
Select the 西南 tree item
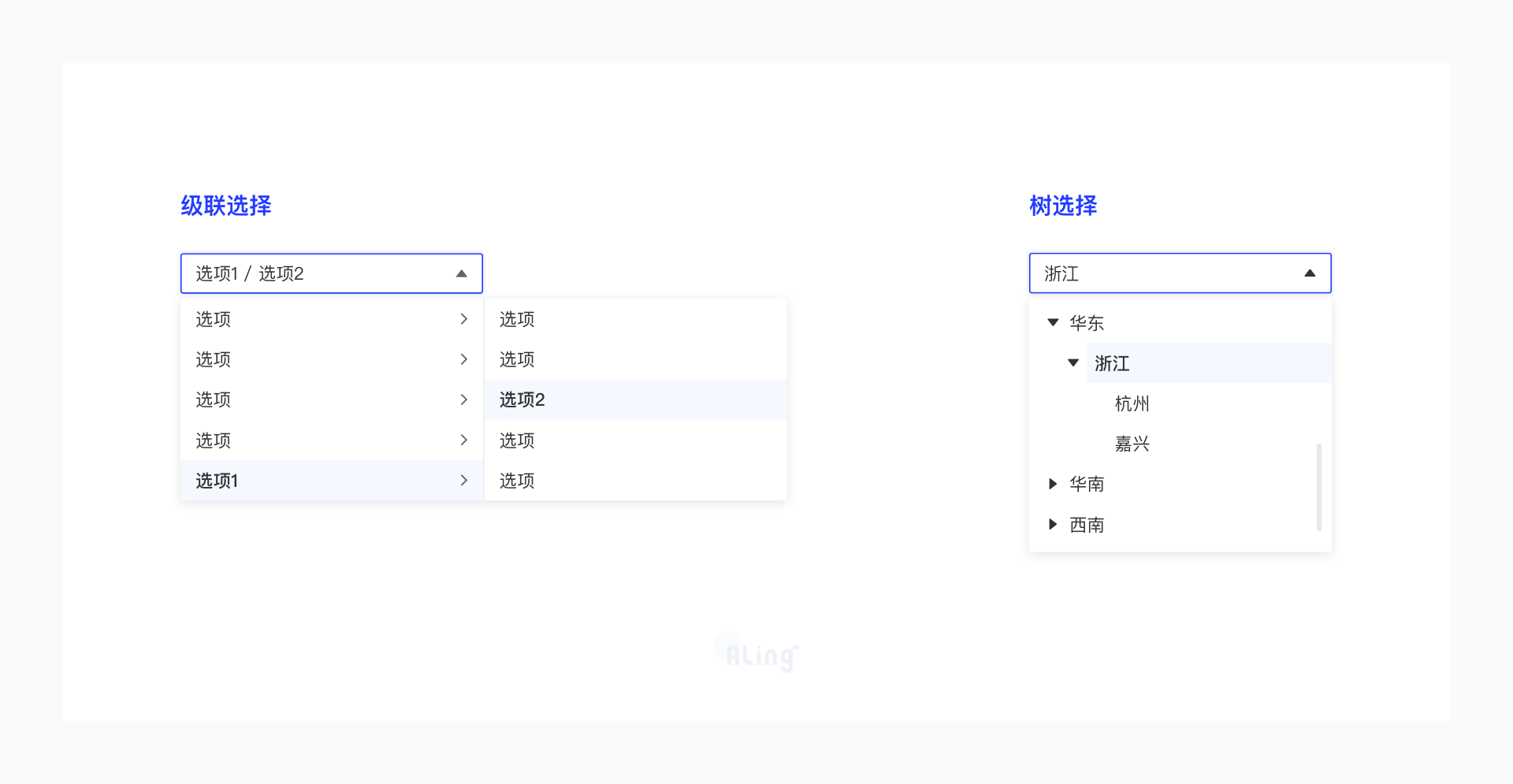[x=1087, y=525]
